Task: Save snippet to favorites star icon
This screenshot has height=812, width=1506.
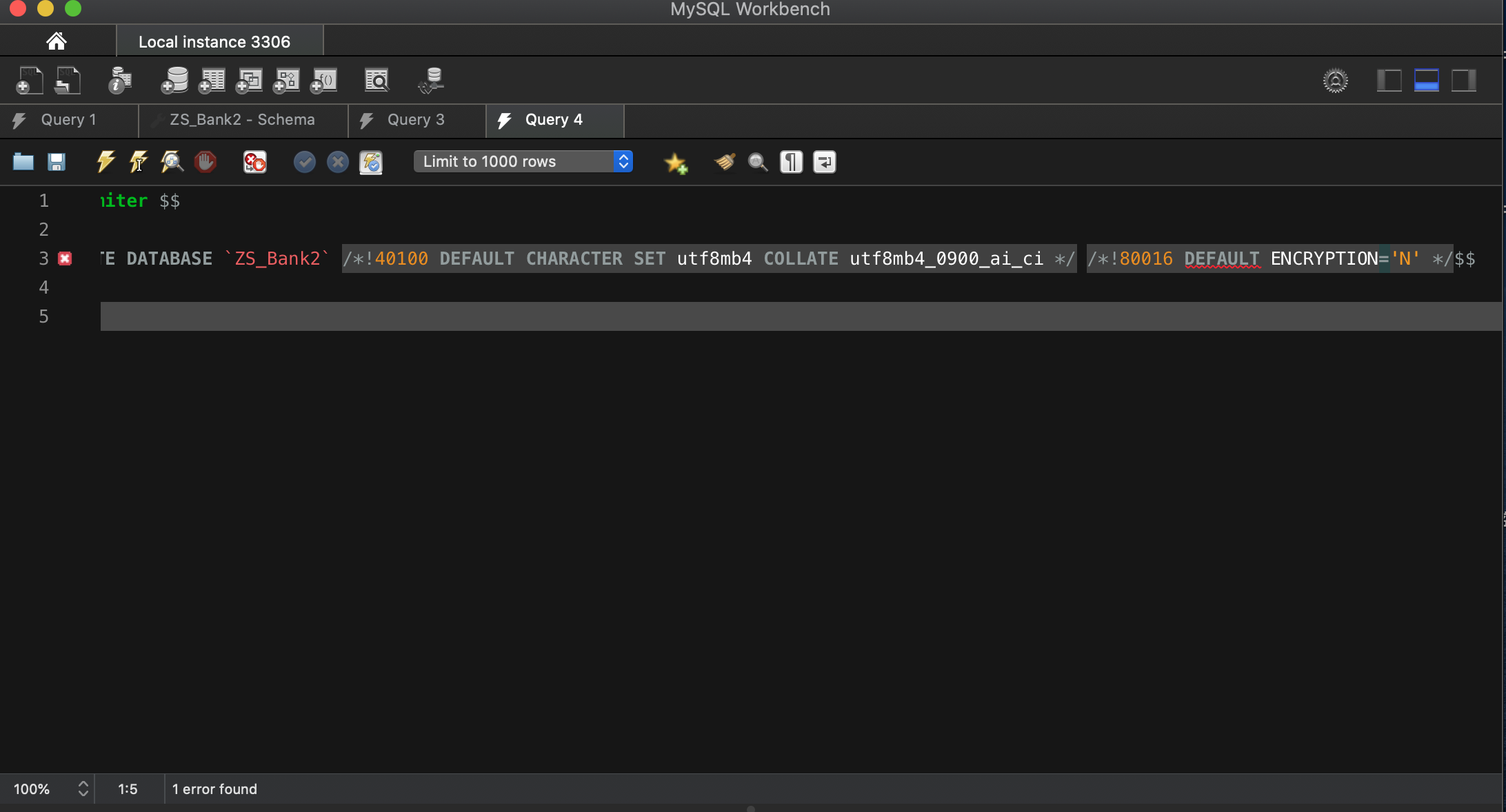Action: 676,163
